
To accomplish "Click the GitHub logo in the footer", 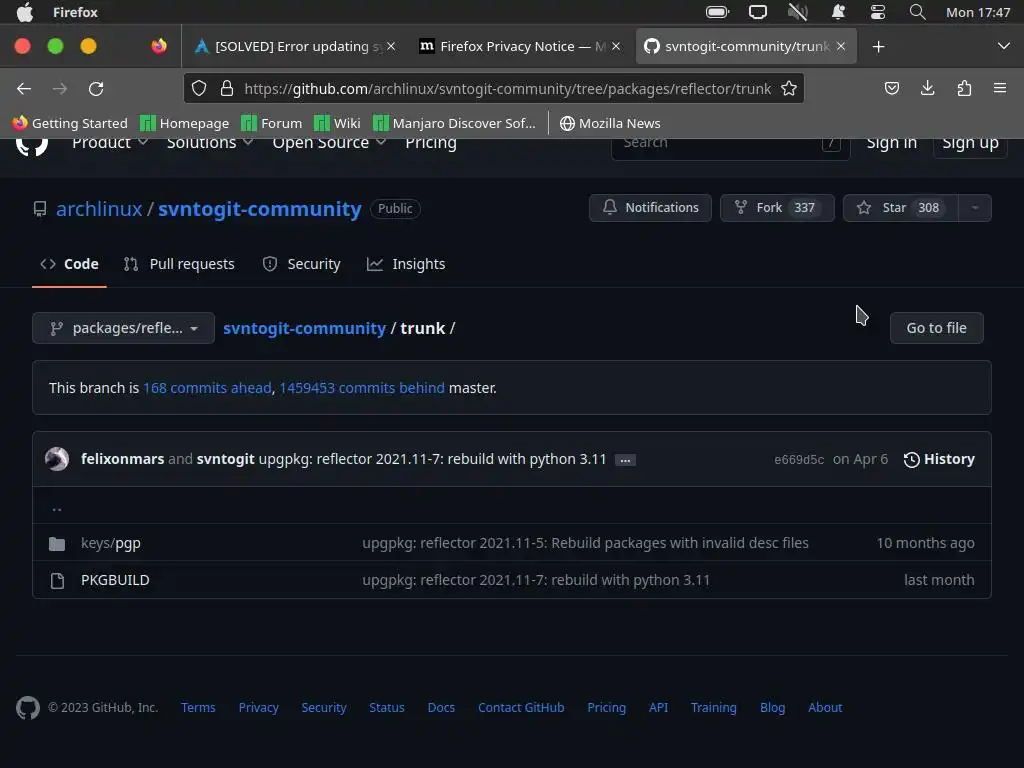I will click(27, 707).
